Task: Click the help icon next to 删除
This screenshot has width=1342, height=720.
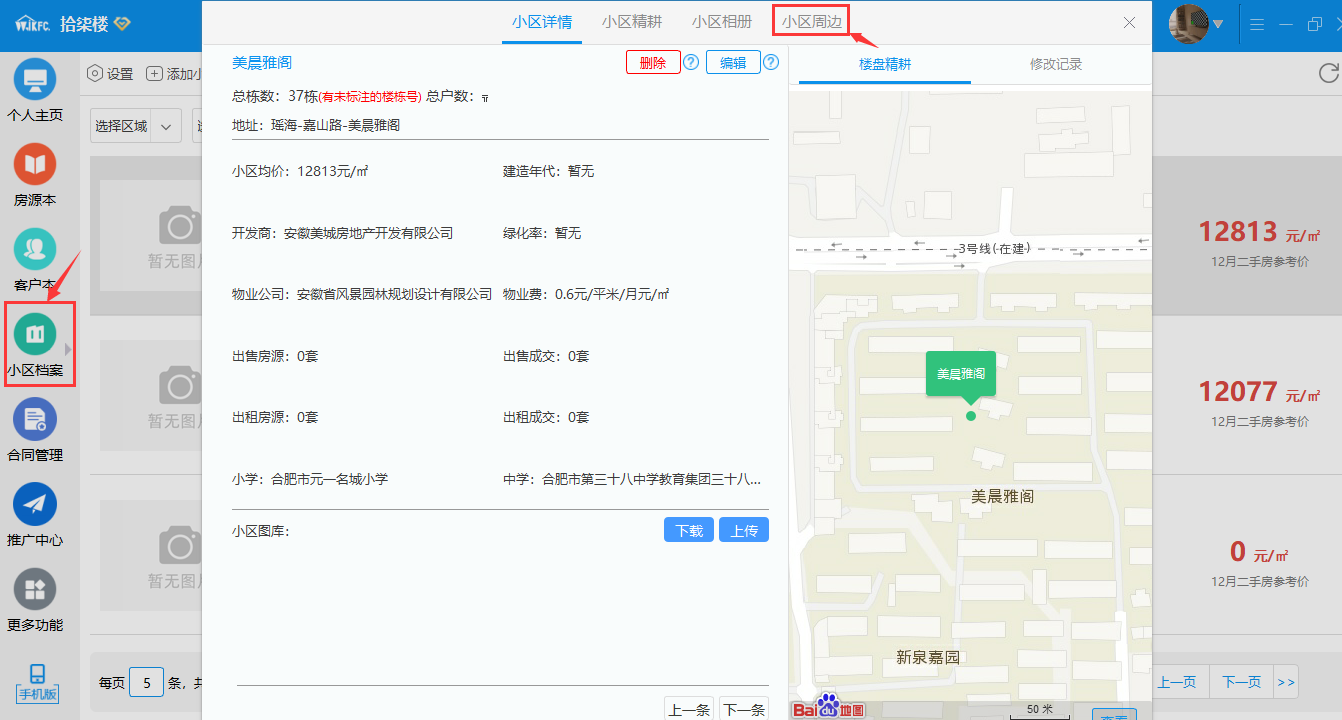Action: (690, 62)
